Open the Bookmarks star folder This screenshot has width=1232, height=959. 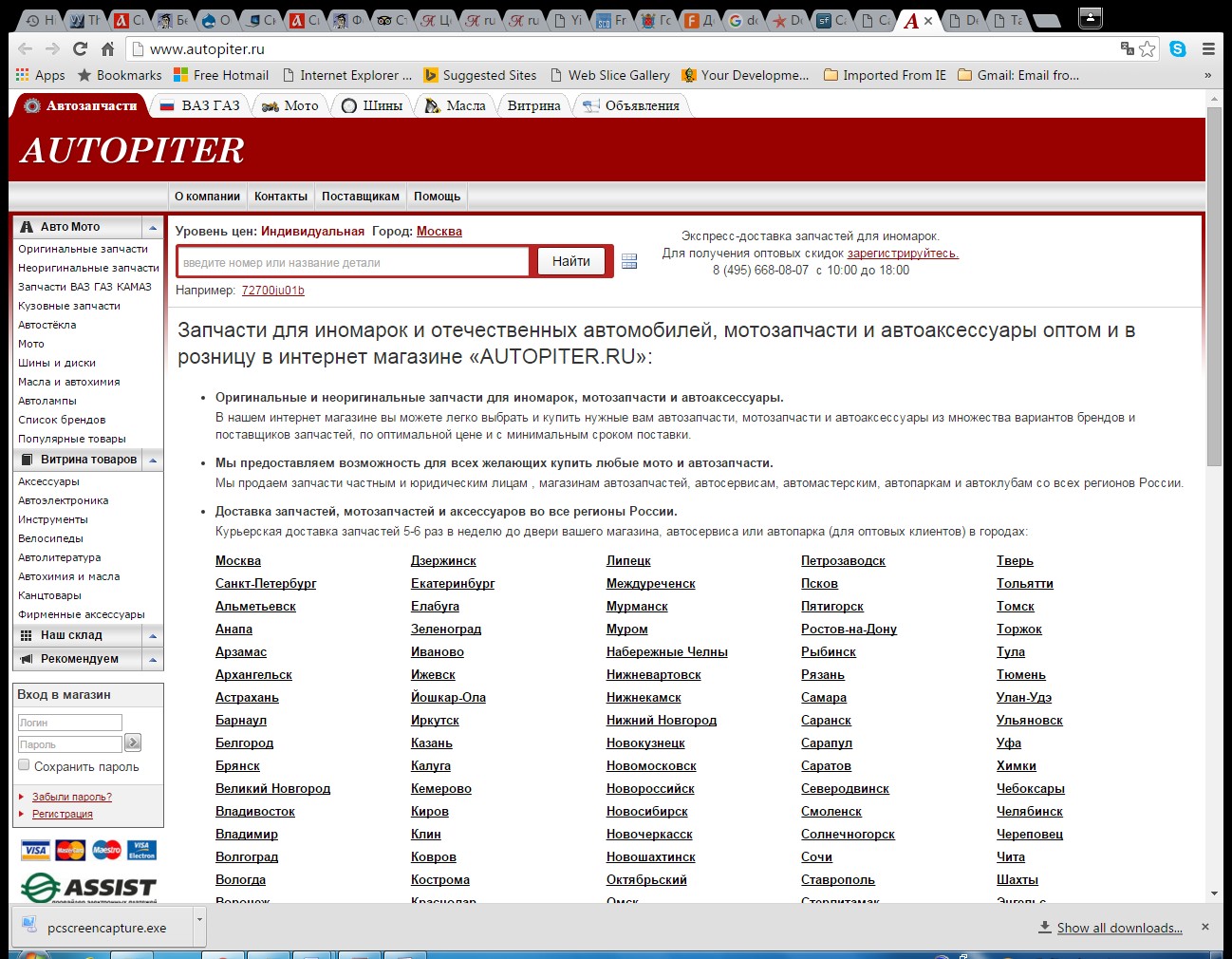pyautogui.click(x=120, y=75)
